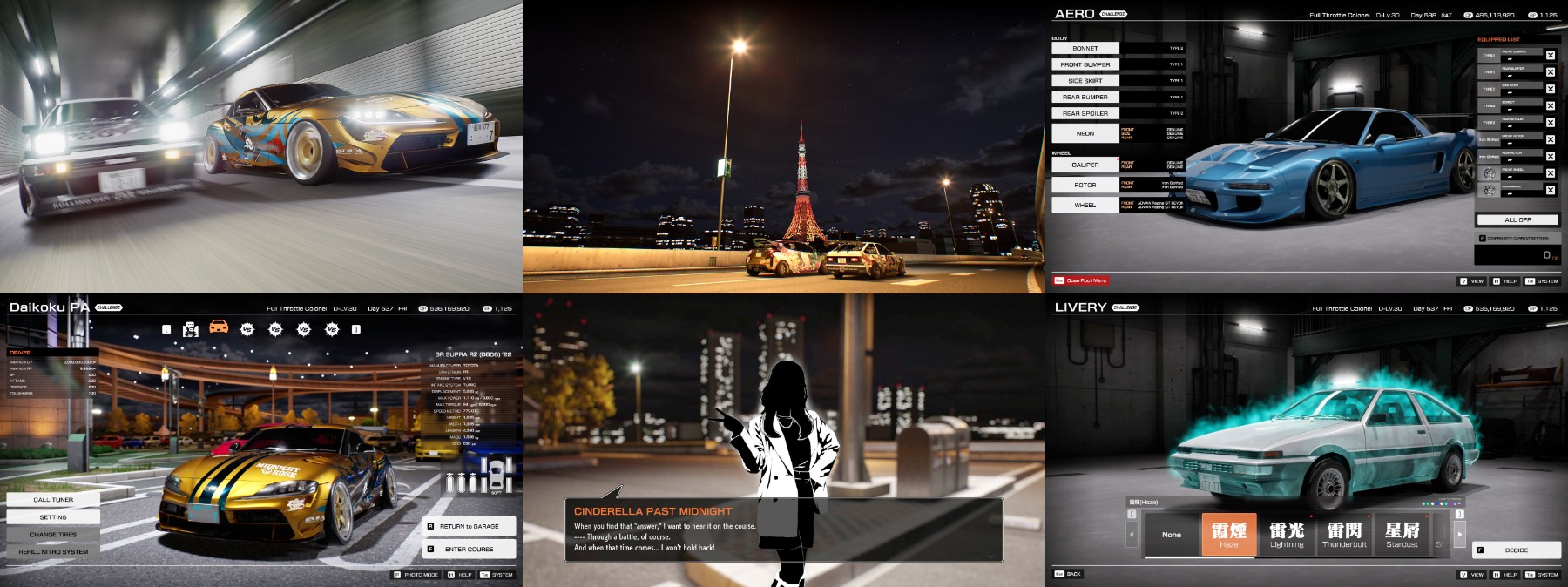Select the Thunderbolt livery tile
The height and width of the screenshot is (587, 1568).
click(x=1344, y=534)
